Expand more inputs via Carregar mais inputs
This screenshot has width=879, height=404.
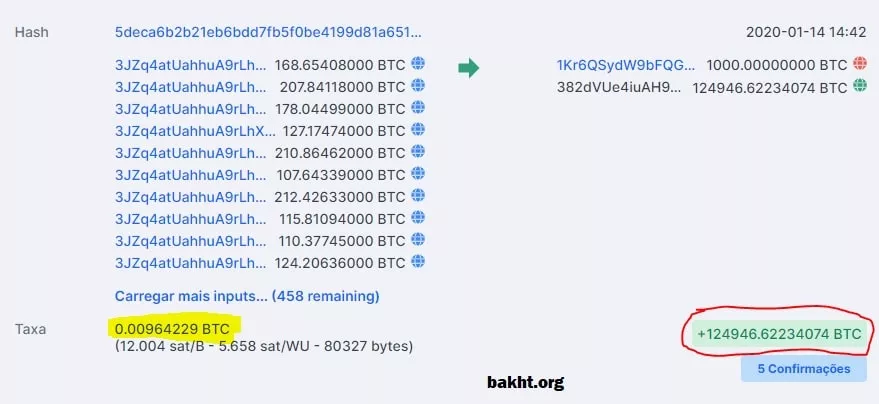tap(247, 296)
